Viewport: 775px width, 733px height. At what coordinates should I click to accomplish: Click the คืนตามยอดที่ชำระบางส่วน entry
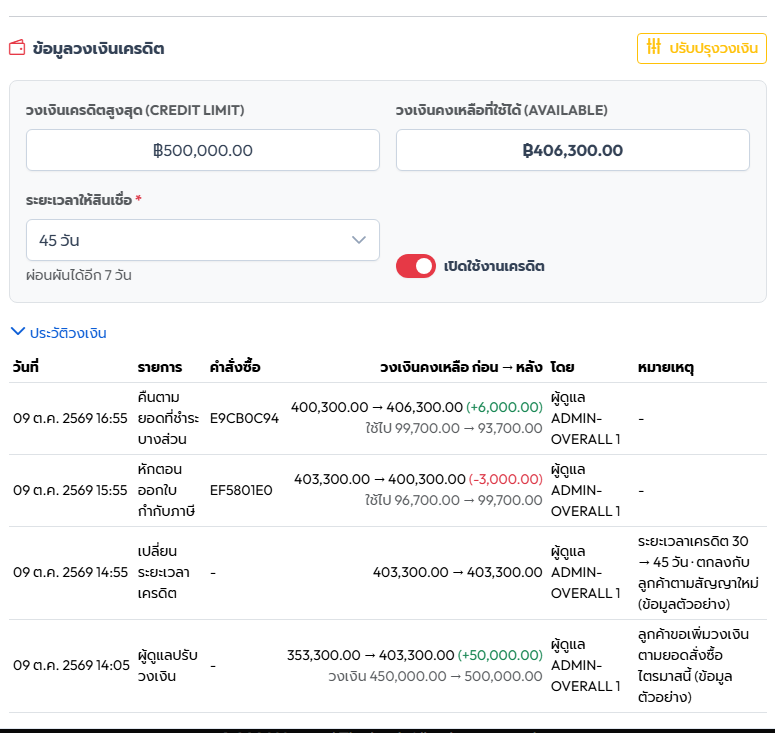[168, 418]
